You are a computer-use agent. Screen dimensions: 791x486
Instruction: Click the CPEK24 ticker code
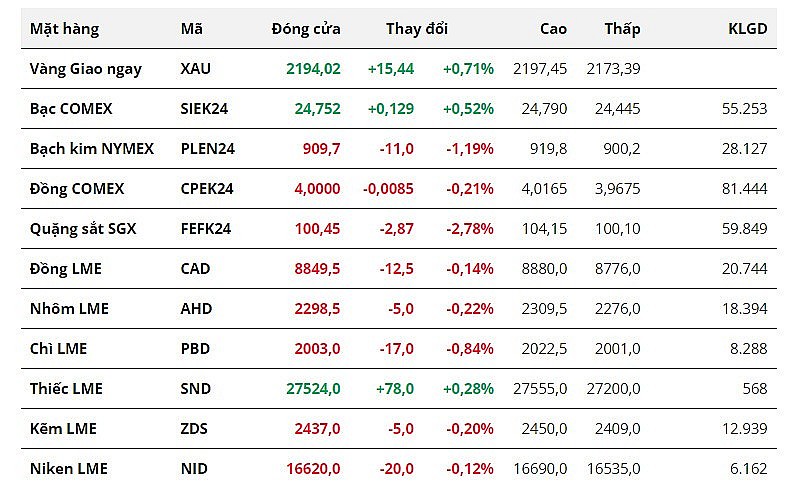206,189
